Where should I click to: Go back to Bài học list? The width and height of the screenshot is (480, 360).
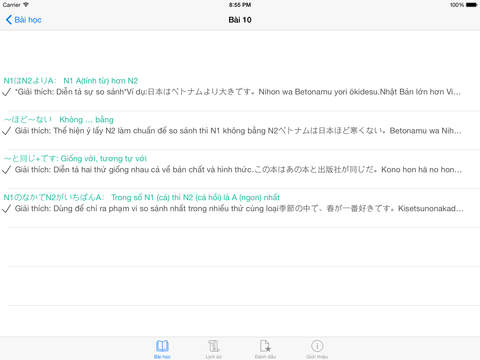click(x=23, y=20)
